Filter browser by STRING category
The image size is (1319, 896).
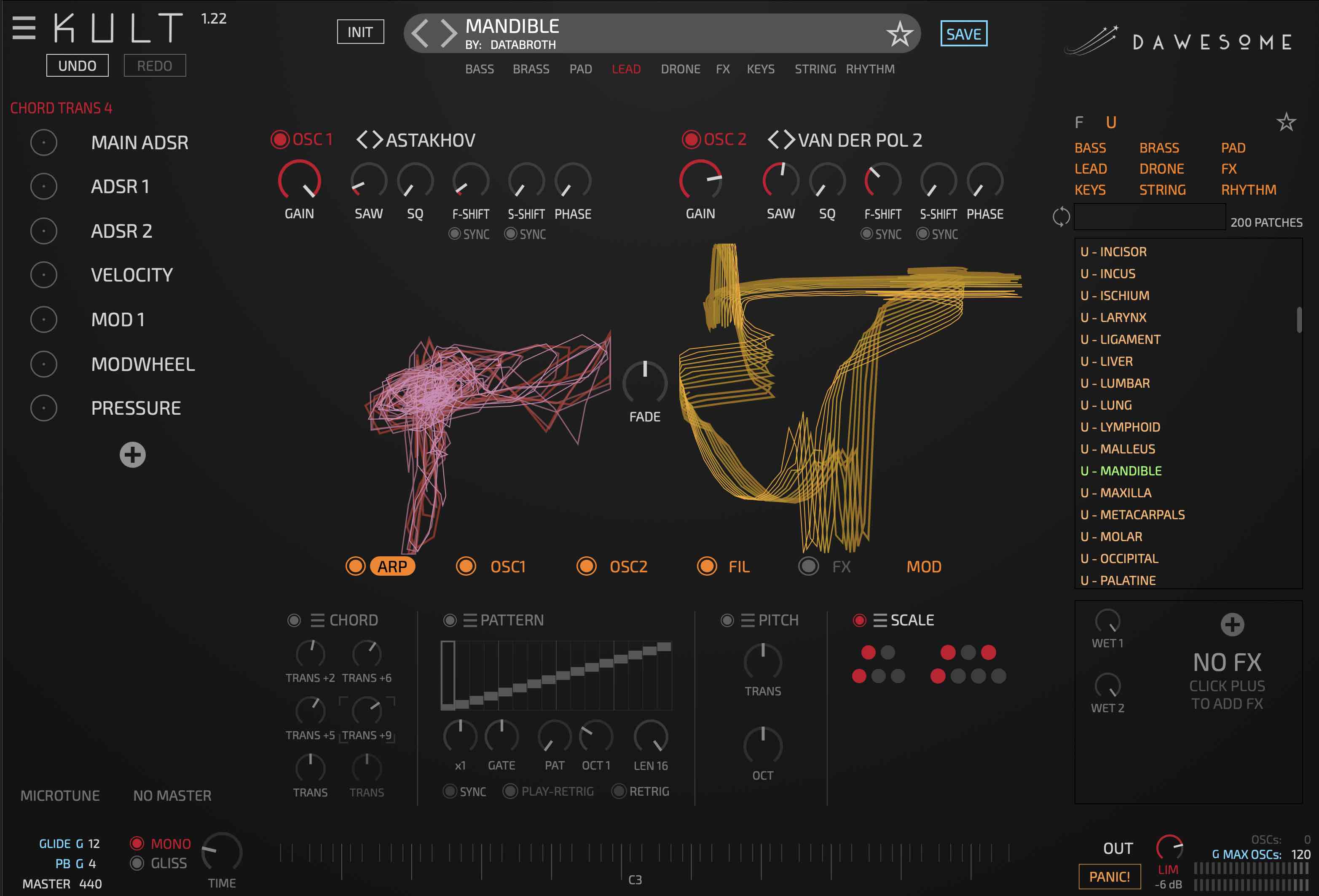(x=1162, y=190)
